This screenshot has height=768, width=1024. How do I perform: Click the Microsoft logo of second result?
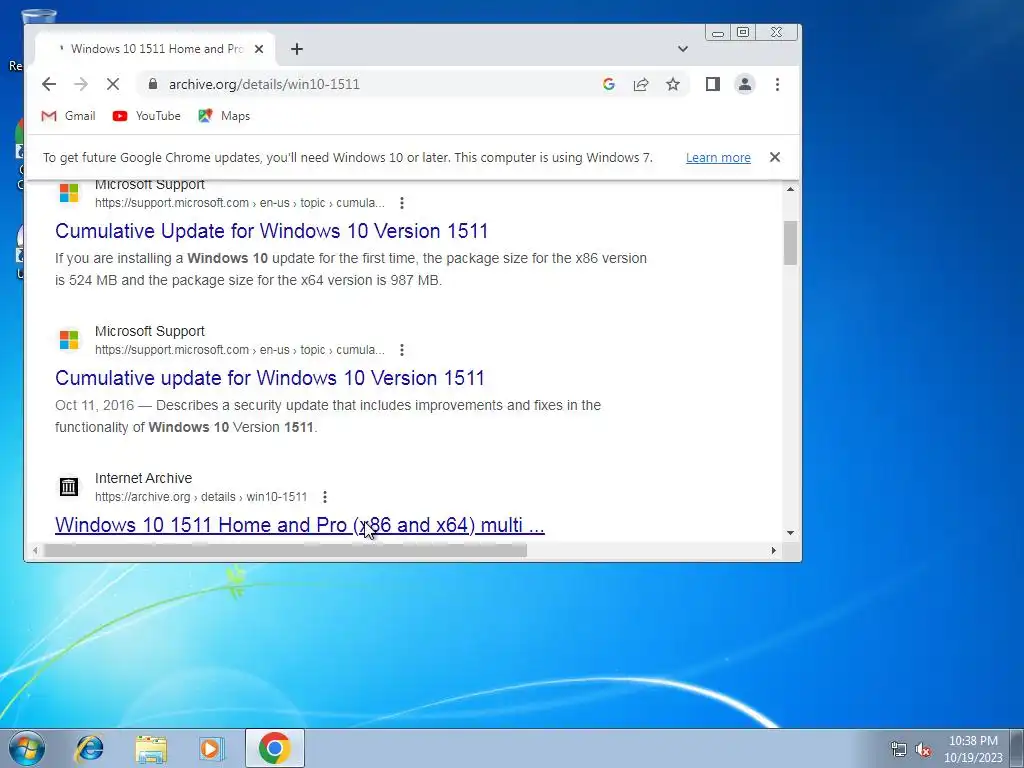[69, 340]
